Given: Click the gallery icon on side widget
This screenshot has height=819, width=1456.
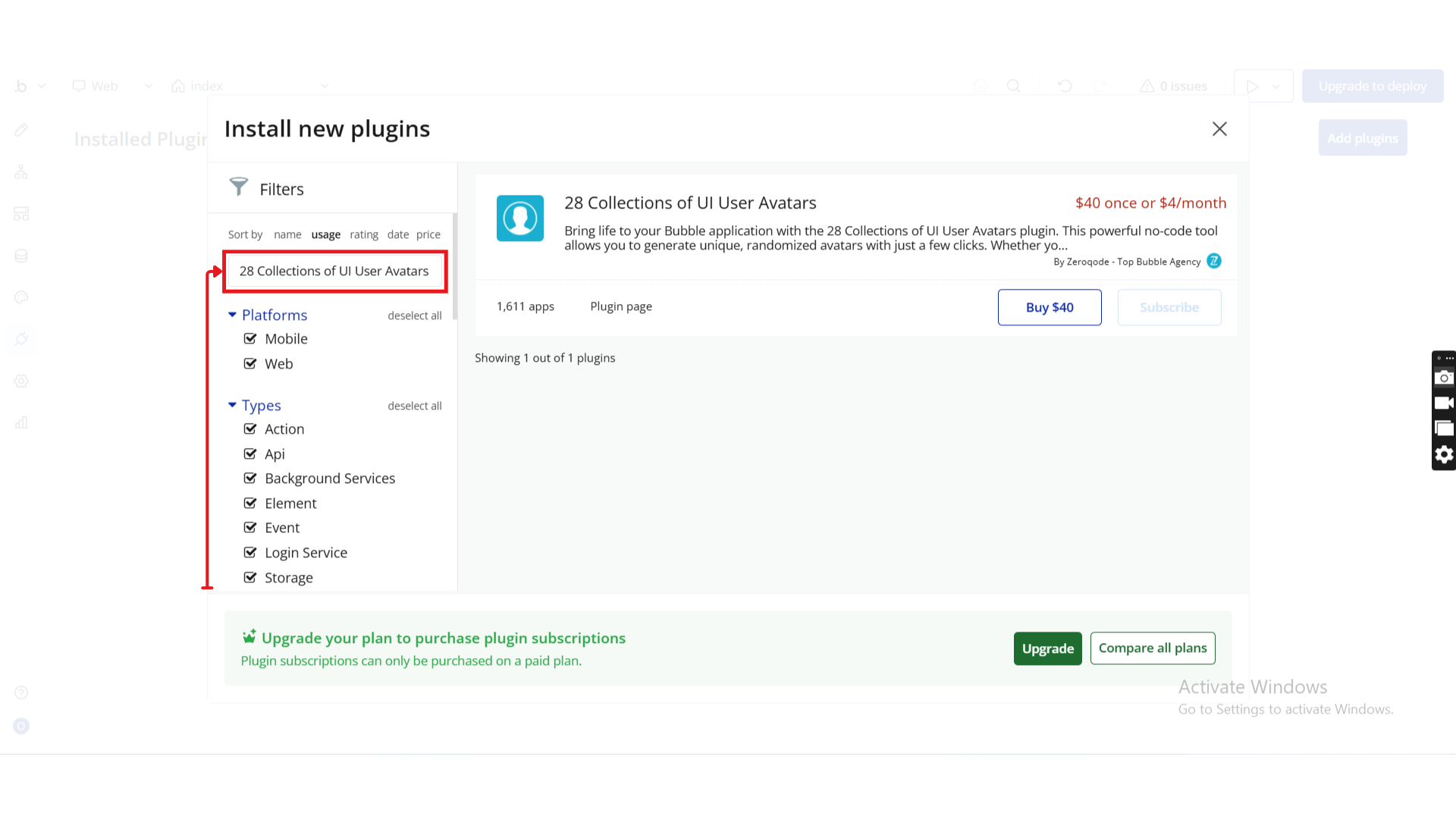Looking at the screenshot, I should (x=1444, y=428).
